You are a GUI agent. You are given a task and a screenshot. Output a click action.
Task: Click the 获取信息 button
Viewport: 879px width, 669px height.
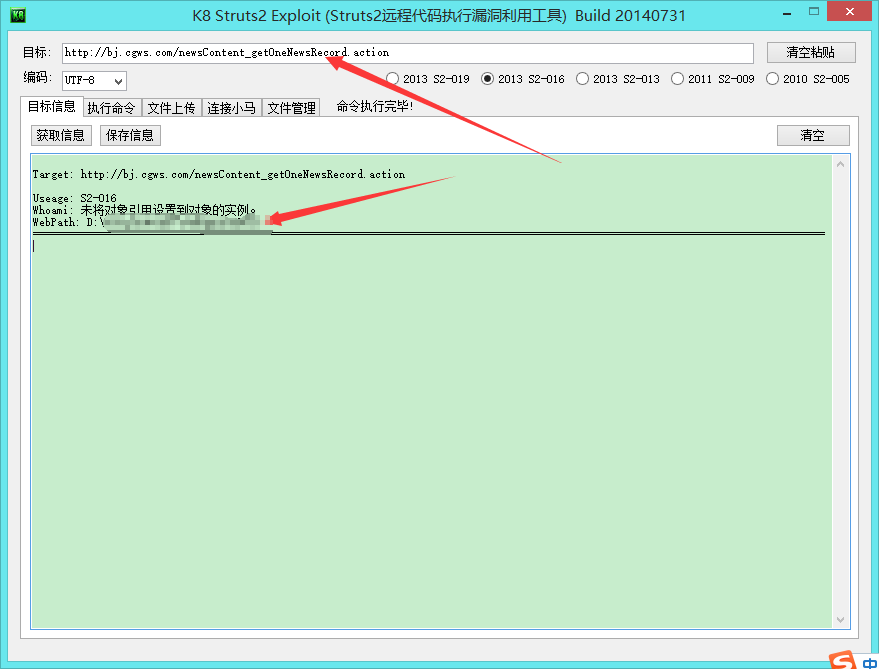coord(61,135)
